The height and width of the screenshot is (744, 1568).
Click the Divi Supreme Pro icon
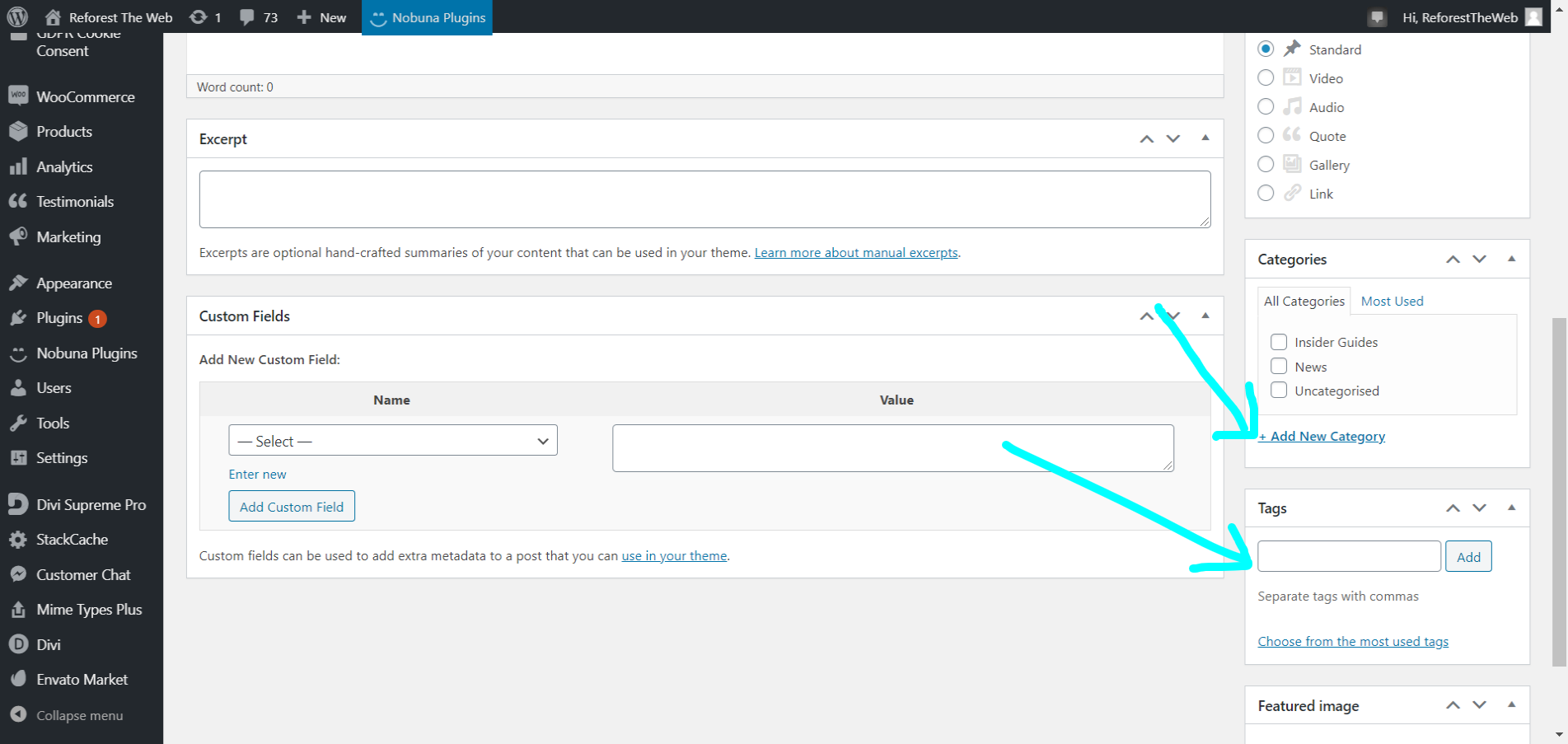[x=18, y=504]
